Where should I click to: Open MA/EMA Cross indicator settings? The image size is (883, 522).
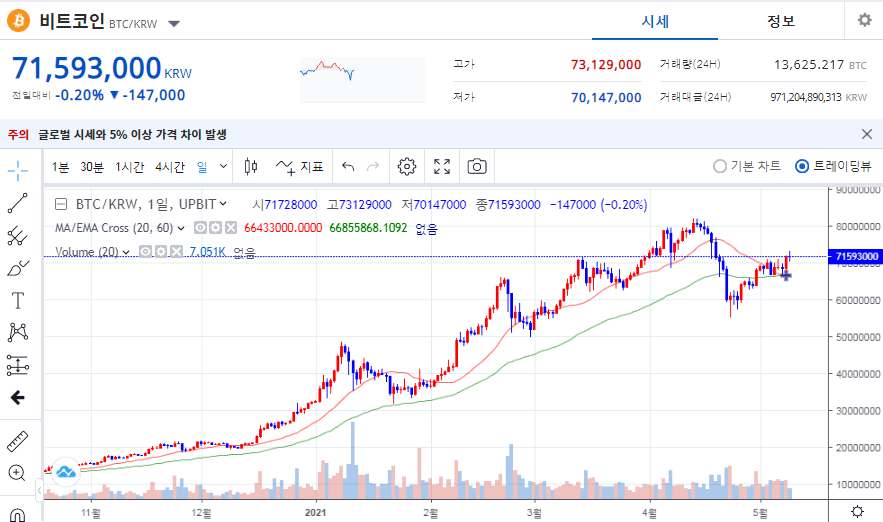[216, 227]
